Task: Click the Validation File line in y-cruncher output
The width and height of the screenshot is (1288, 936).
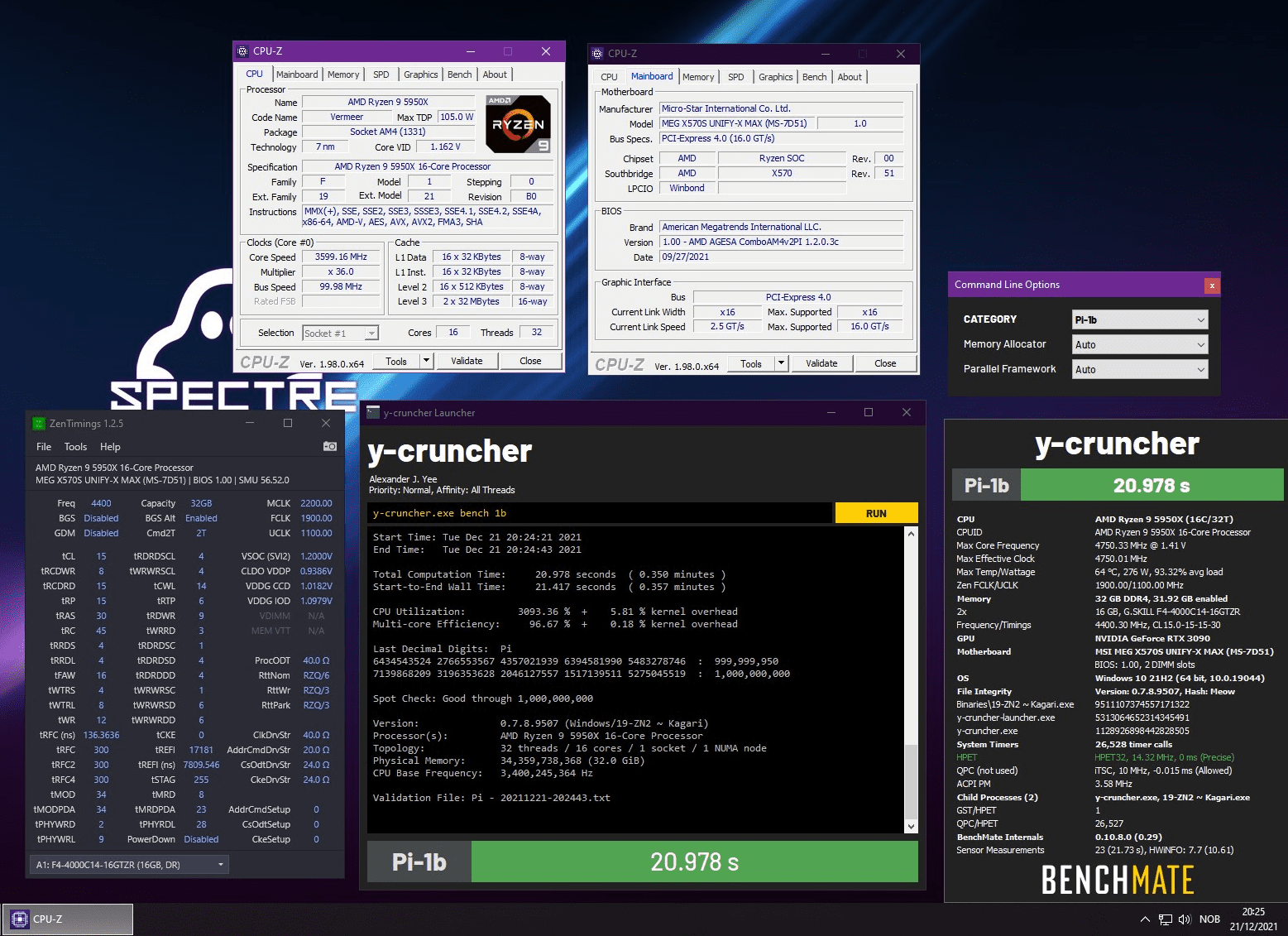Action: 491,798
